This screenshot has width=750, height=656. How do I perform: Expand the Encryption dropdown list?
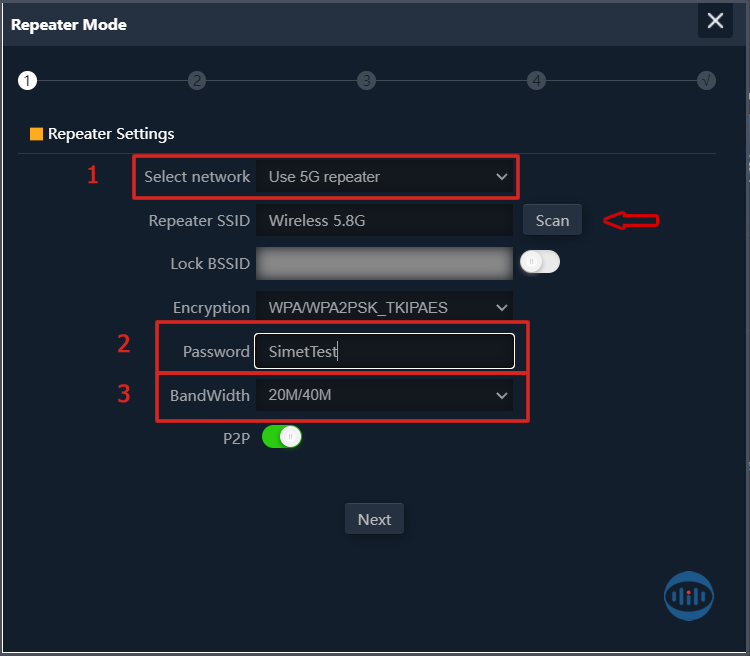click(384, 308)
